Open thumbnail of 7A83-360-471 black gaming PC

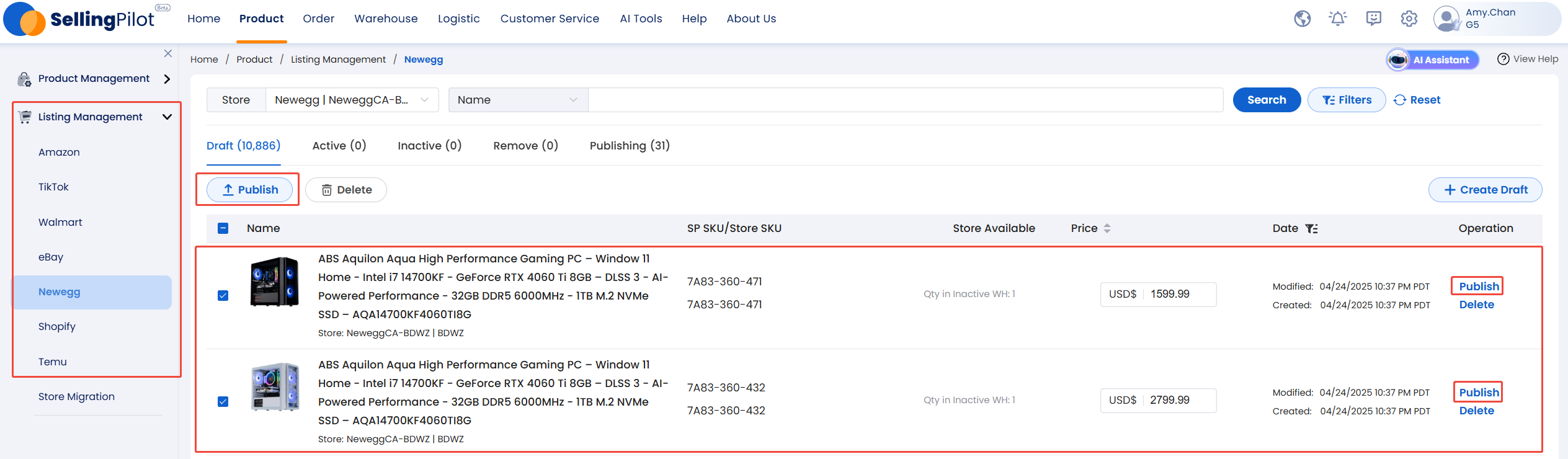275,282
